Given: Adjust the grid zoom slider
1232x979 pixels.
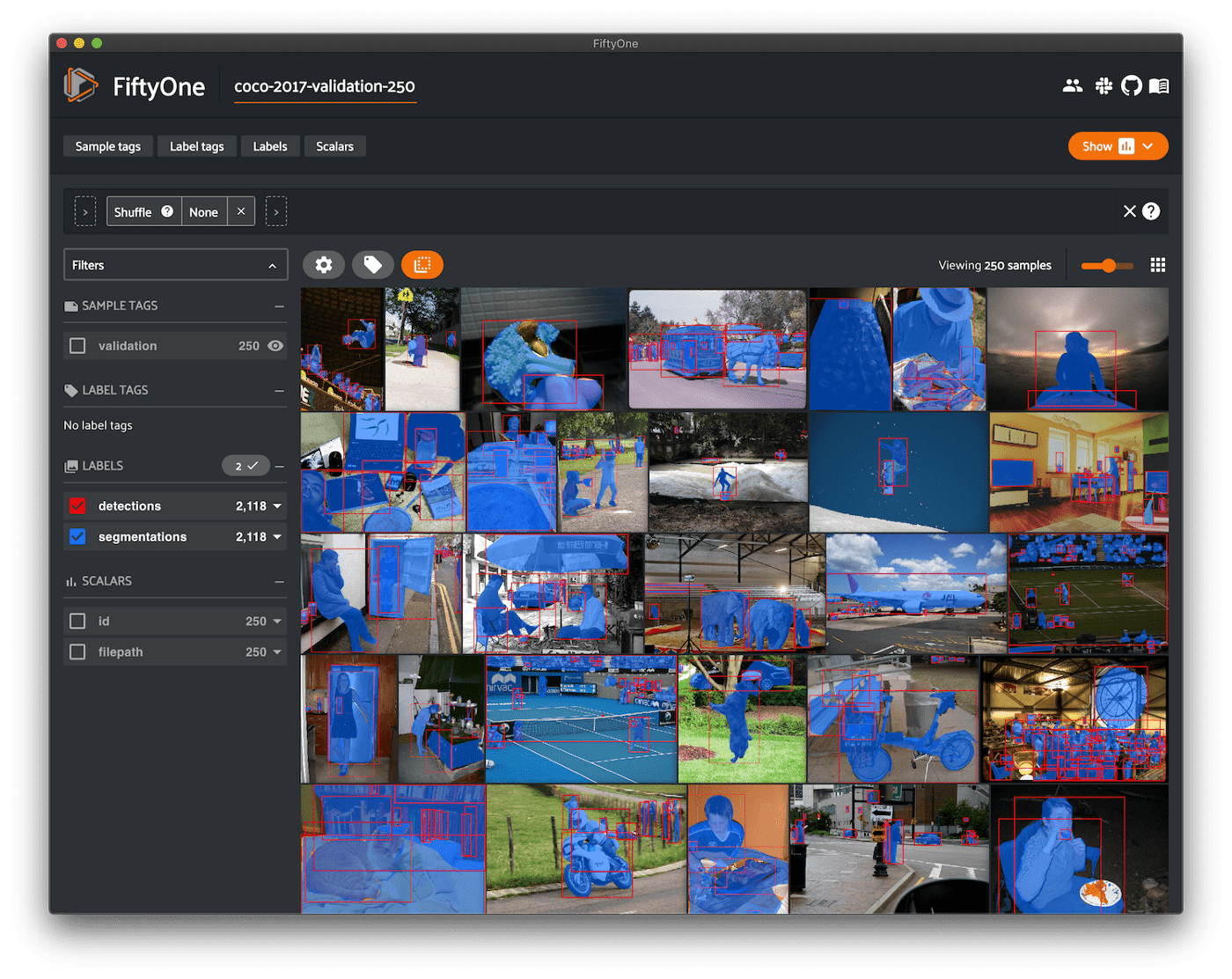Looking at the screenshot, I should (1107, 265).
